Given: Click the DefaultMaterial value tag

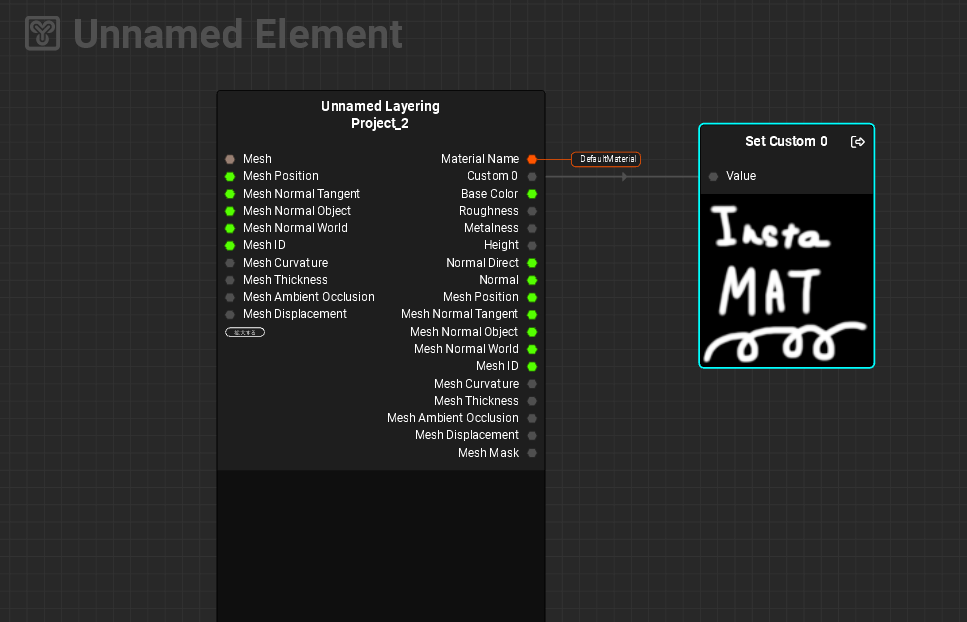Looking at the screenshot, I should point(606,159).
